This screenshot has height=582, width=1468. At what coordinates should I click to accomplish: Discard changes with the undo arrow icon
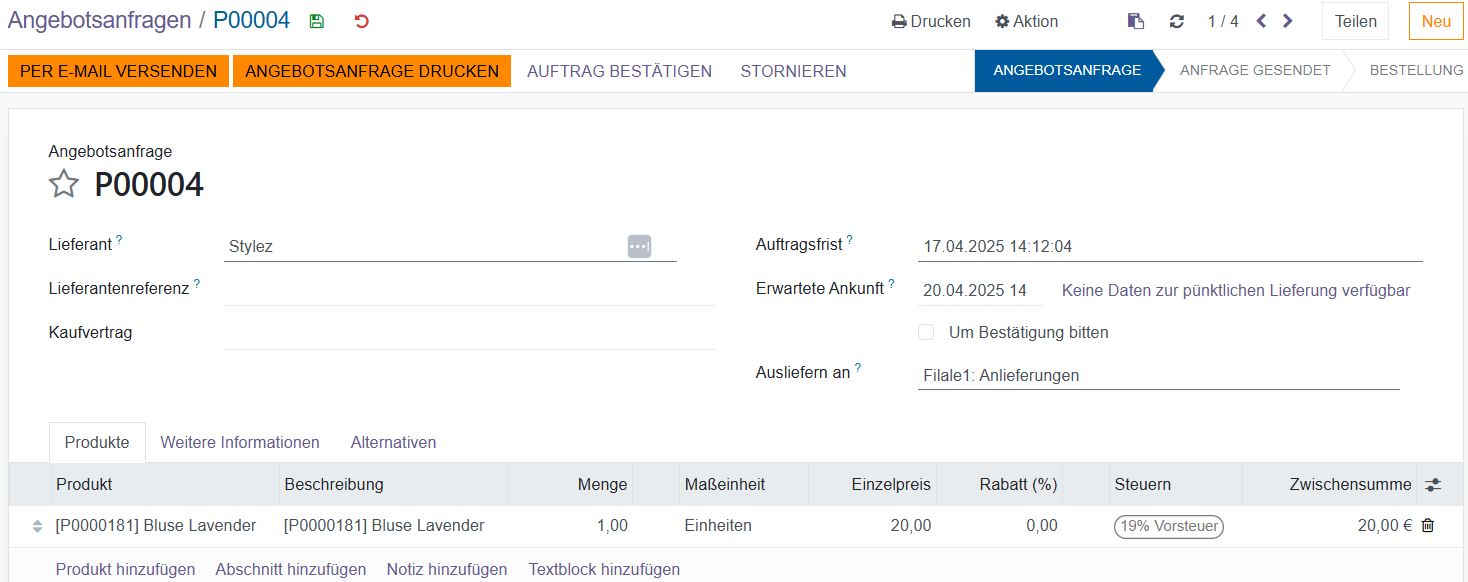coord(361,21)
